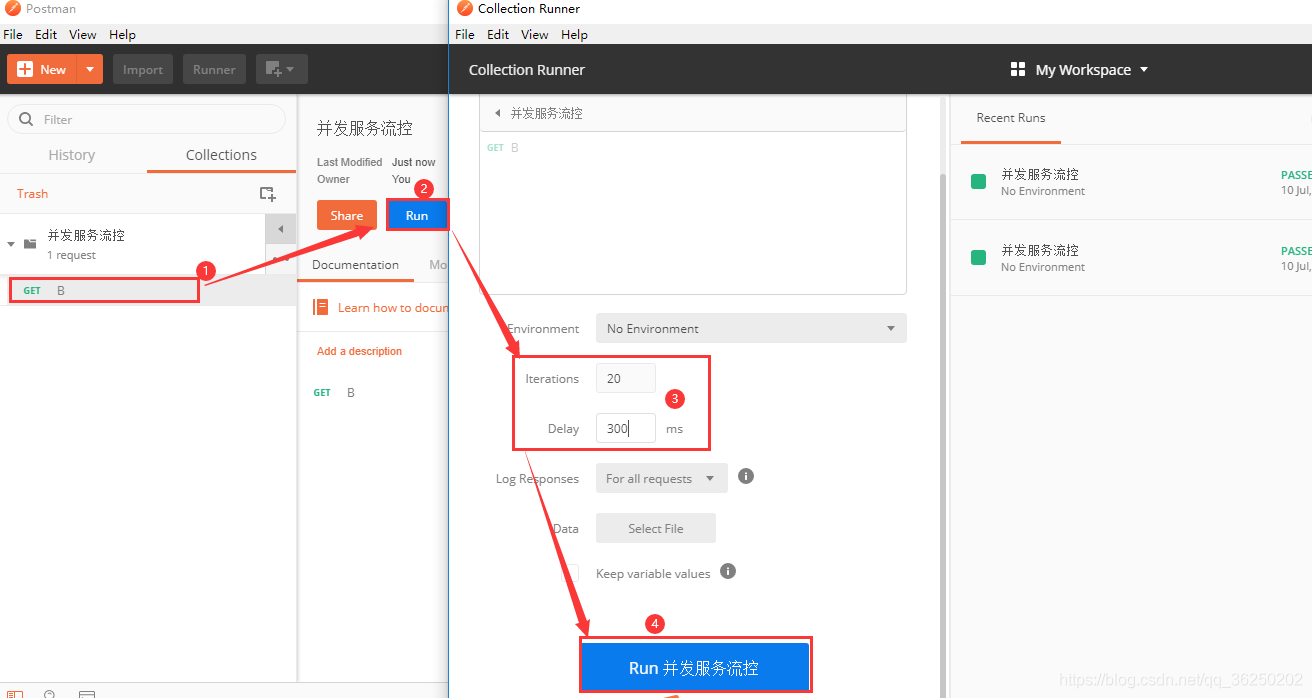The width and height of the screenshot is (1312, 698).
Task: Click GET B in the Runner request list
Action: pyautogui.click(x=503, y=148)
